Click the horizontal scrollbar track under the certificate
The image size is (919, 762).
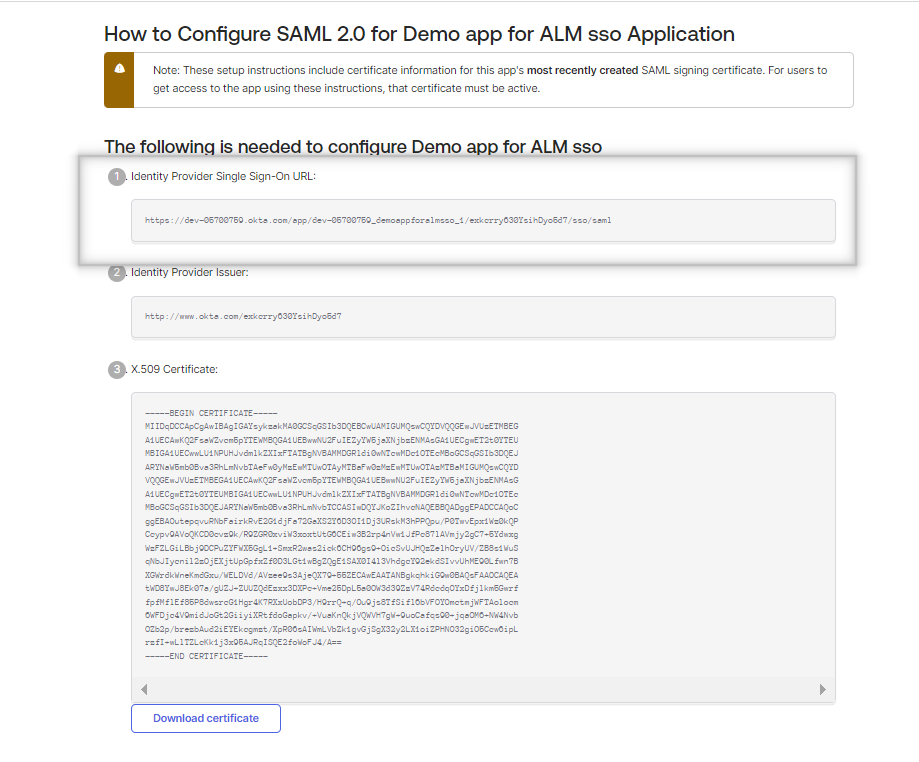pyautogui.click(x=482, y=689)
